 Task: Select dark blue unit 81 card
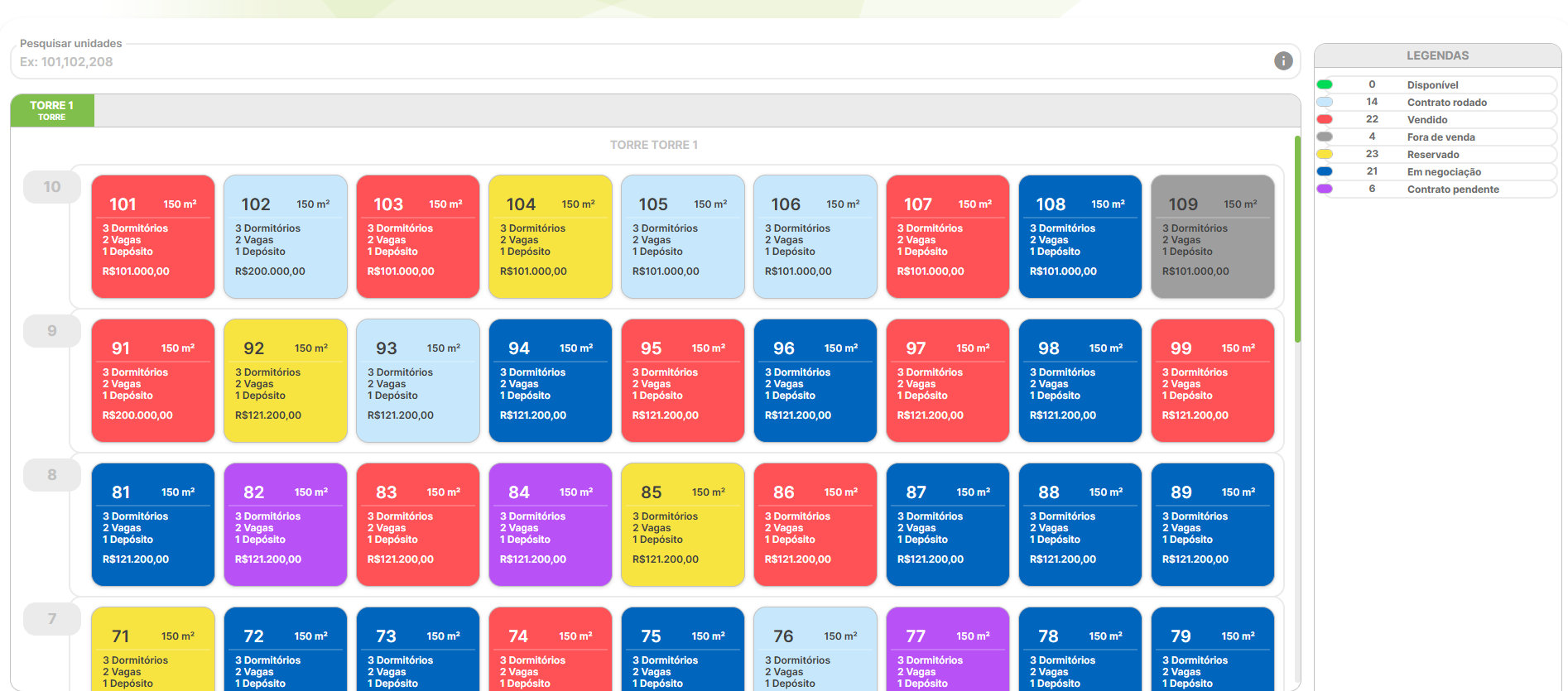pos(153,525)
